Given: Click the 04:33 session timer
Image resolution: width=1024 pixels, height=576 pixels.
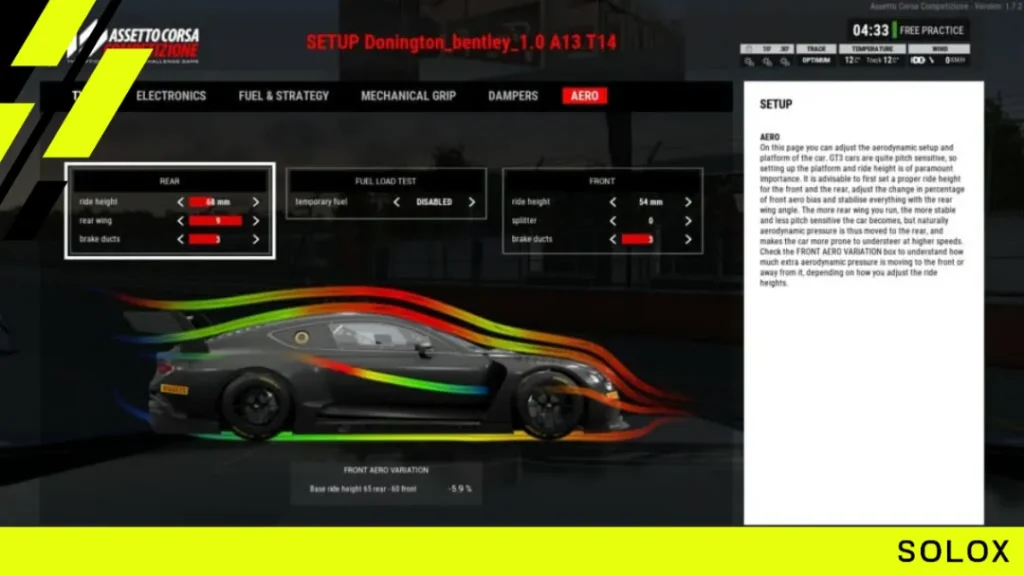Looking at the screenshot, I should point(871,30).
